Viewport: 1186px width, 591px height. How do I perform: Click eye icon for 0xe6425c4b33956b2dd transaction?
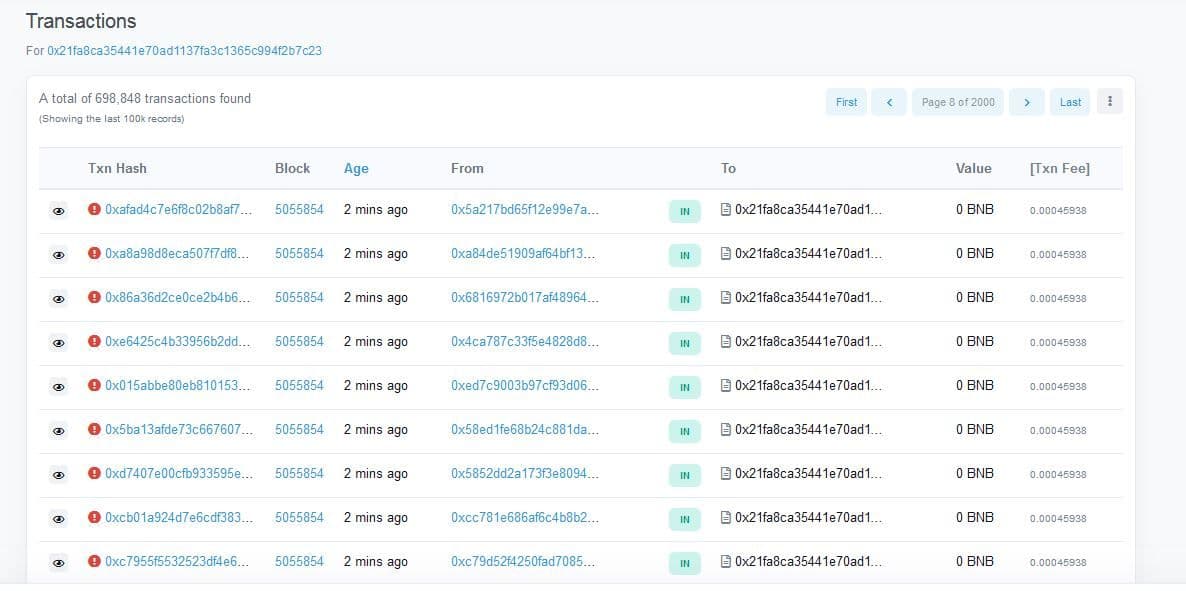(58, 343)
